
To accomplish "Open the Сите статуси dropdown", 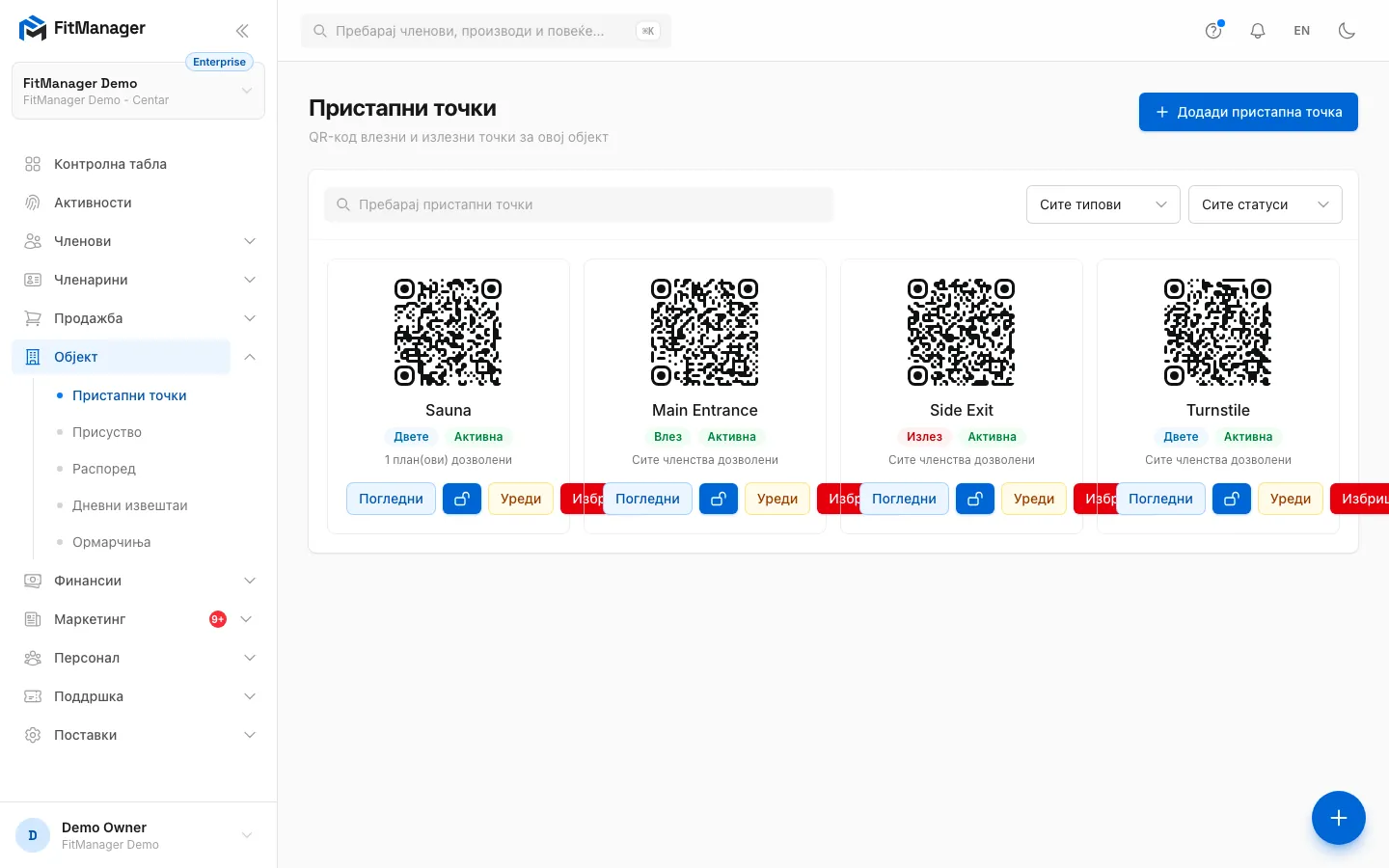I will 1266,204.
